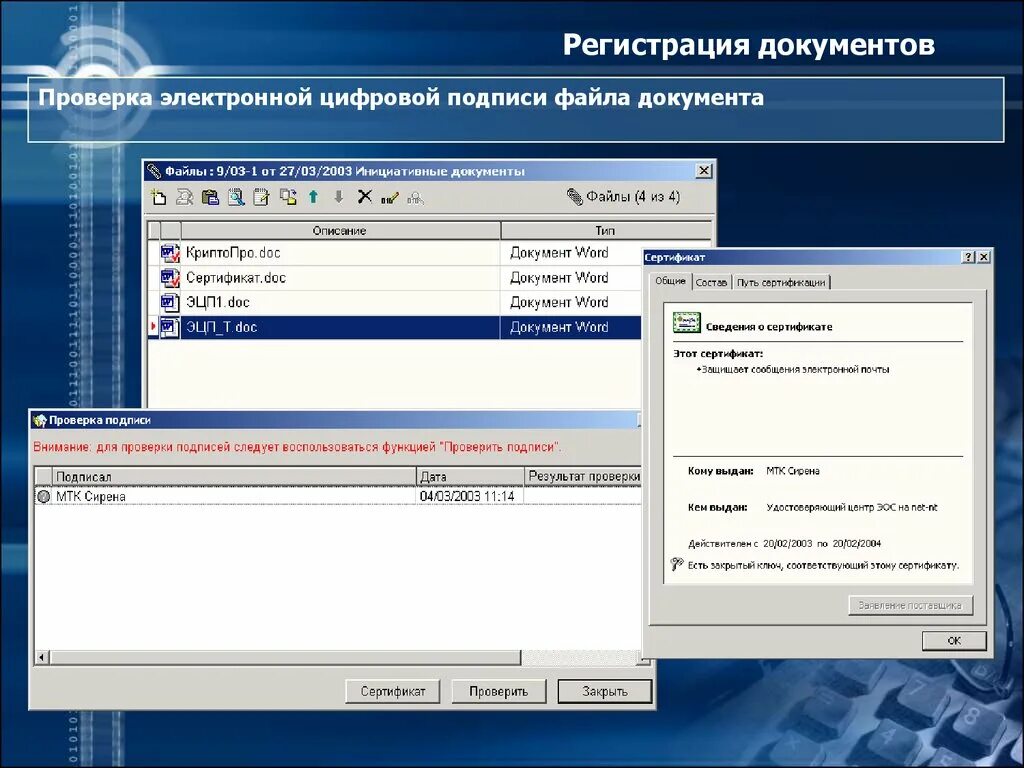The width and height of the screenshot is (1024, 768).
Task: Click signature status icon beside МТК Сирена
Action: click(x=44, y=496)
